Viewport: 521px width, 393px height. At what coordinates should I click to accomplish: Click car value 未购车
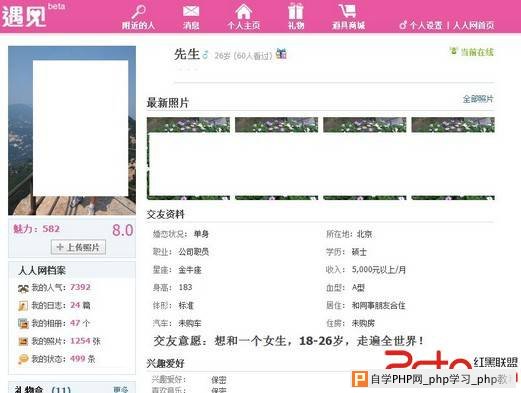pyautogui.click(x=190, y=323)
